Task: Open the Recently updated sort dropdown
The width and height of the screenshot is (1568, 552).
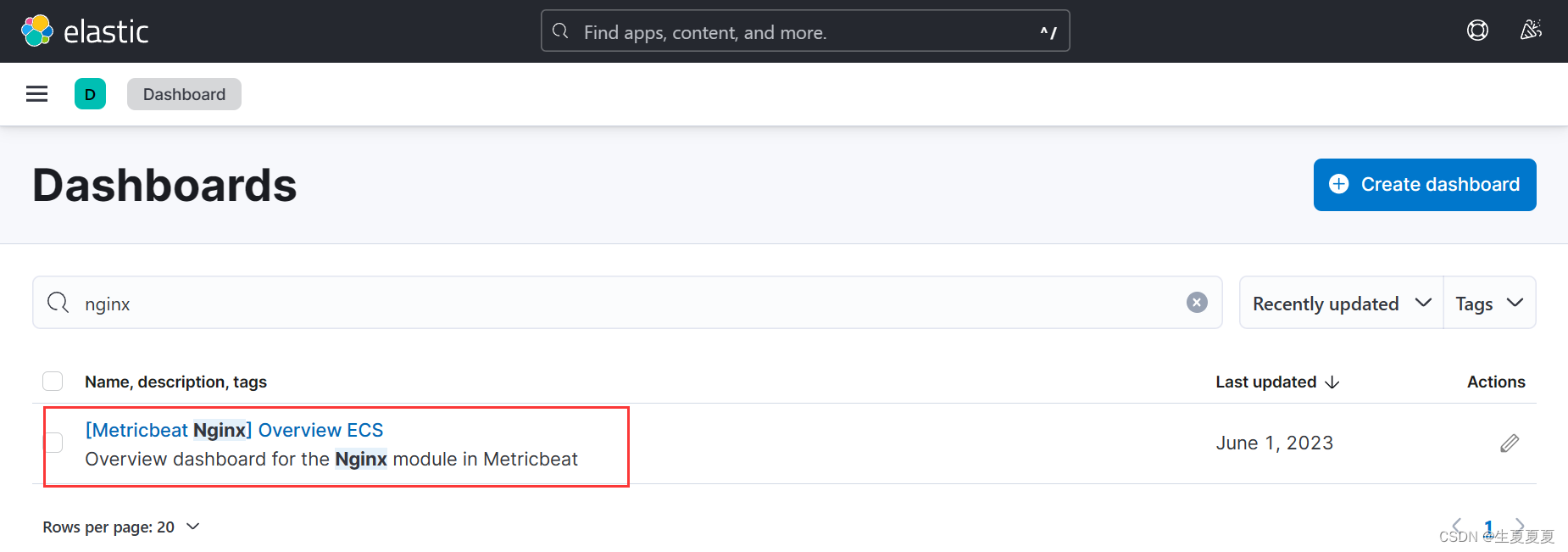Action: coord(1341,303)
